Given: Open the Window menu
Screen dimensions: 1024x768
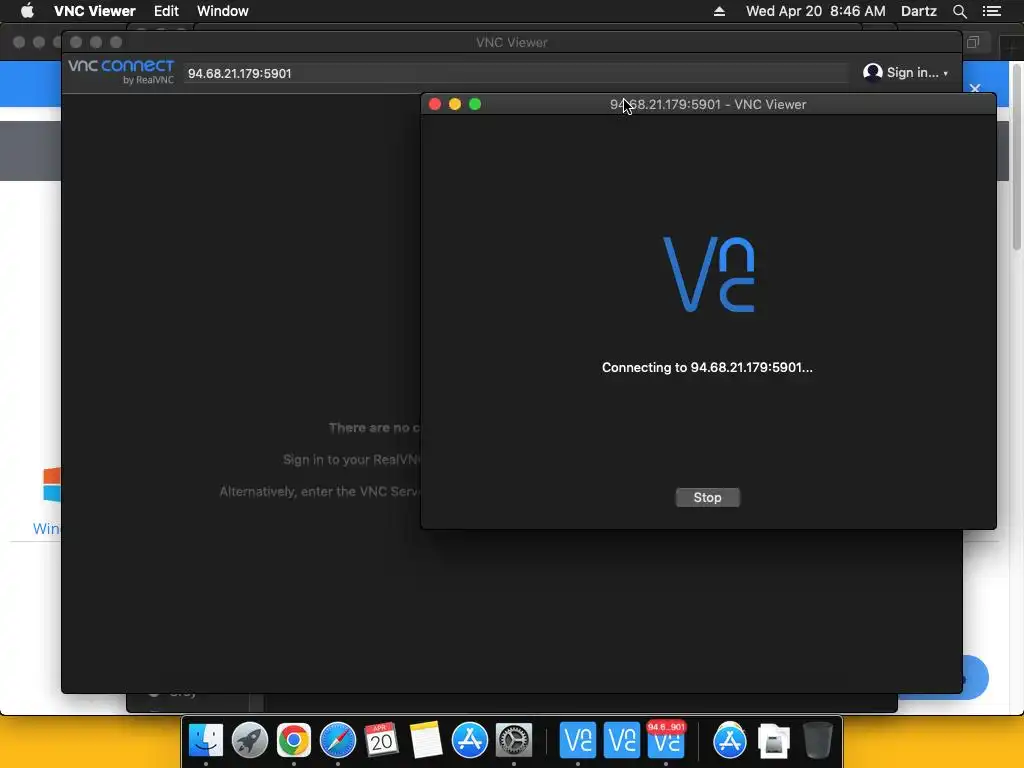Looking at the screenshot, I should [x=223, y=11].
